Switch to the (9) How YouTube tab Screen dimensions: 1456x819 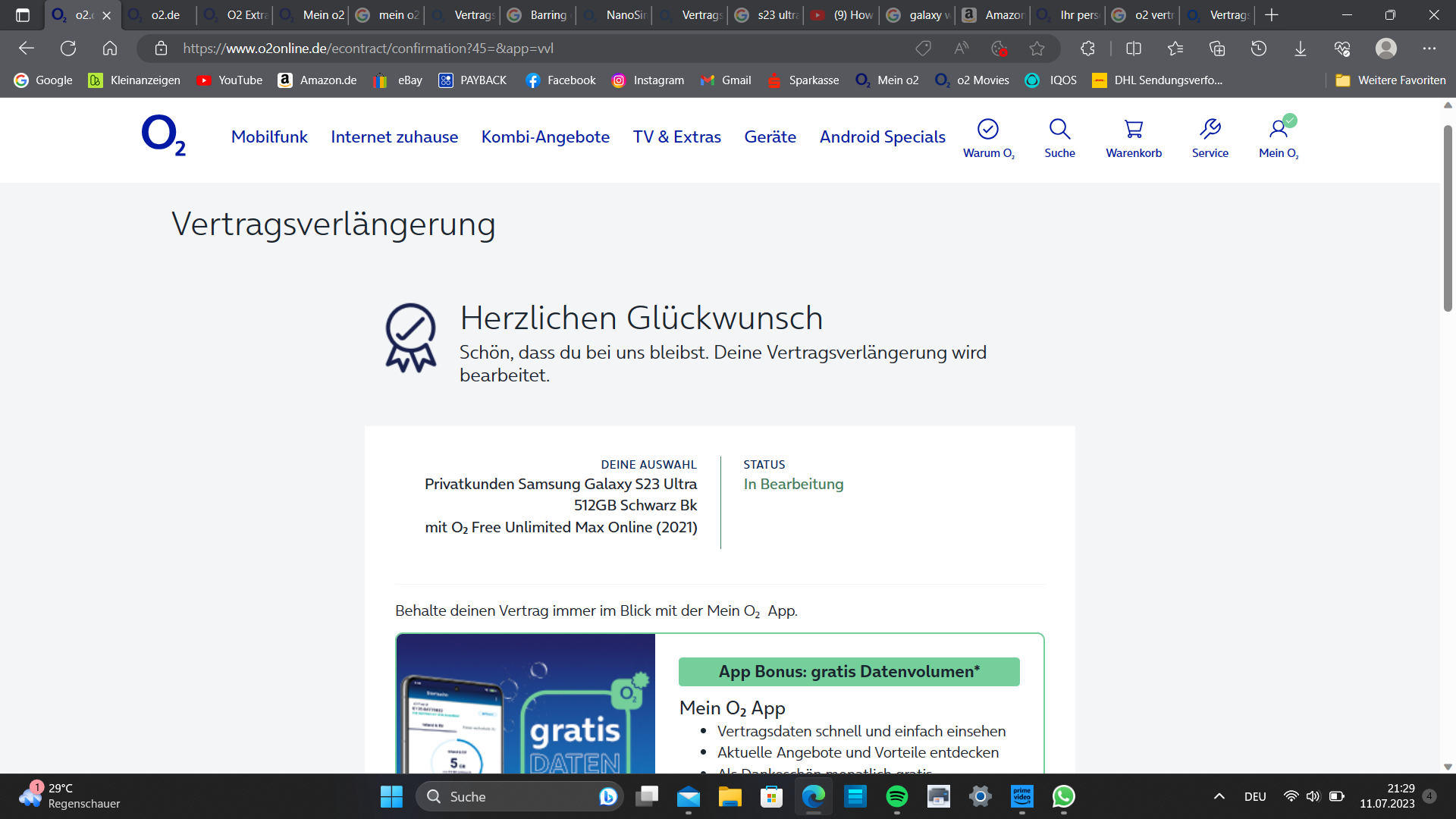click(842, 15)
